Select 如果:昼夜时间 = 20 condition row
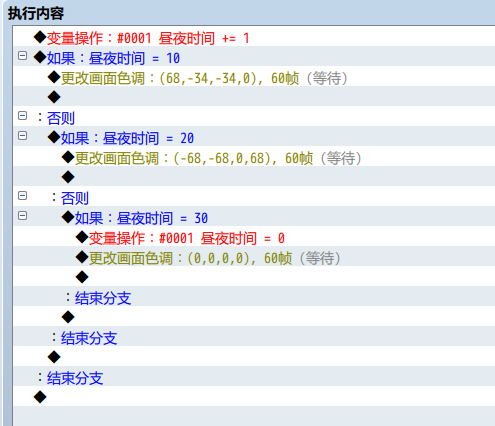The height and width of the screenshot is (426, 495). pyautogui.click(x=254, y=136)
